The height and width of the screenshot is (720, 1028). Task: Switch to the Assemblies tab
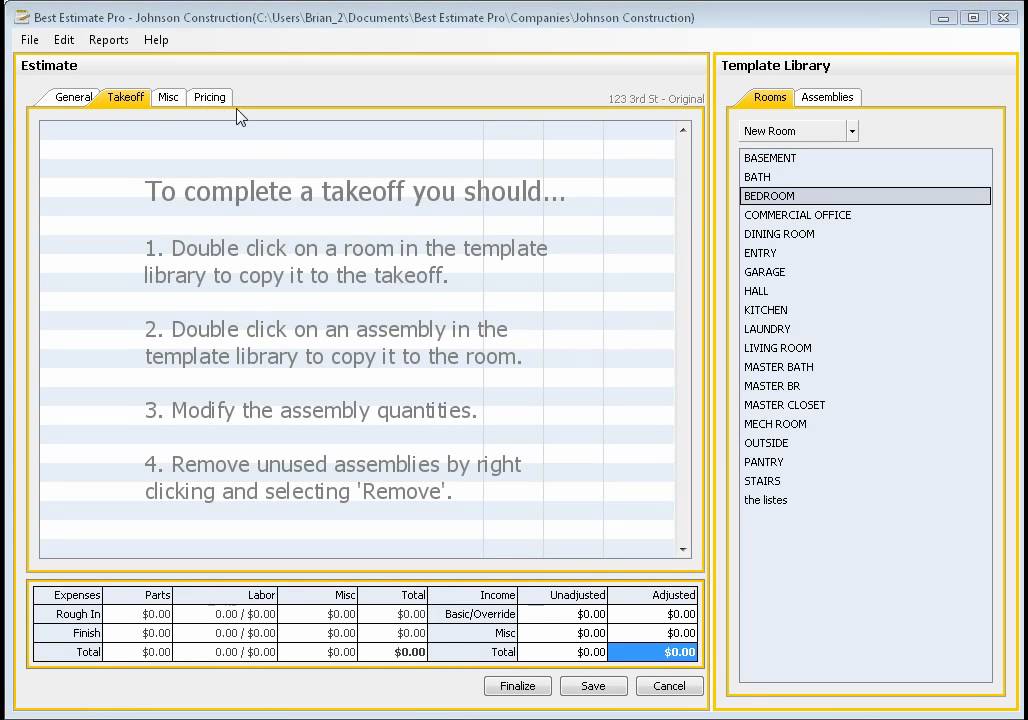827,97
